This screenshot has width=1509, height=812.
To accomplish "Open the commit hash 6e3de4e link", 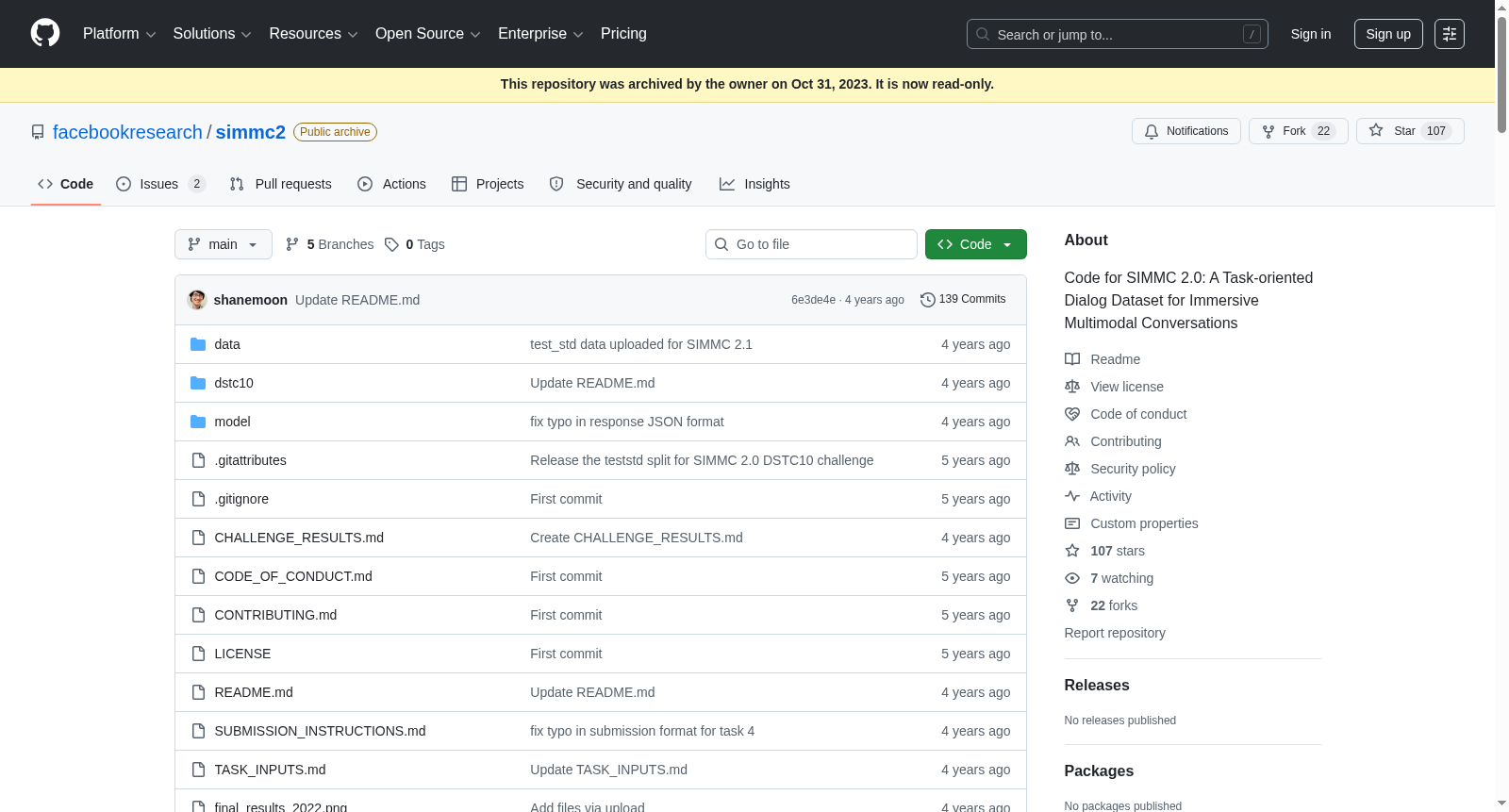I will tap(813, 300).
